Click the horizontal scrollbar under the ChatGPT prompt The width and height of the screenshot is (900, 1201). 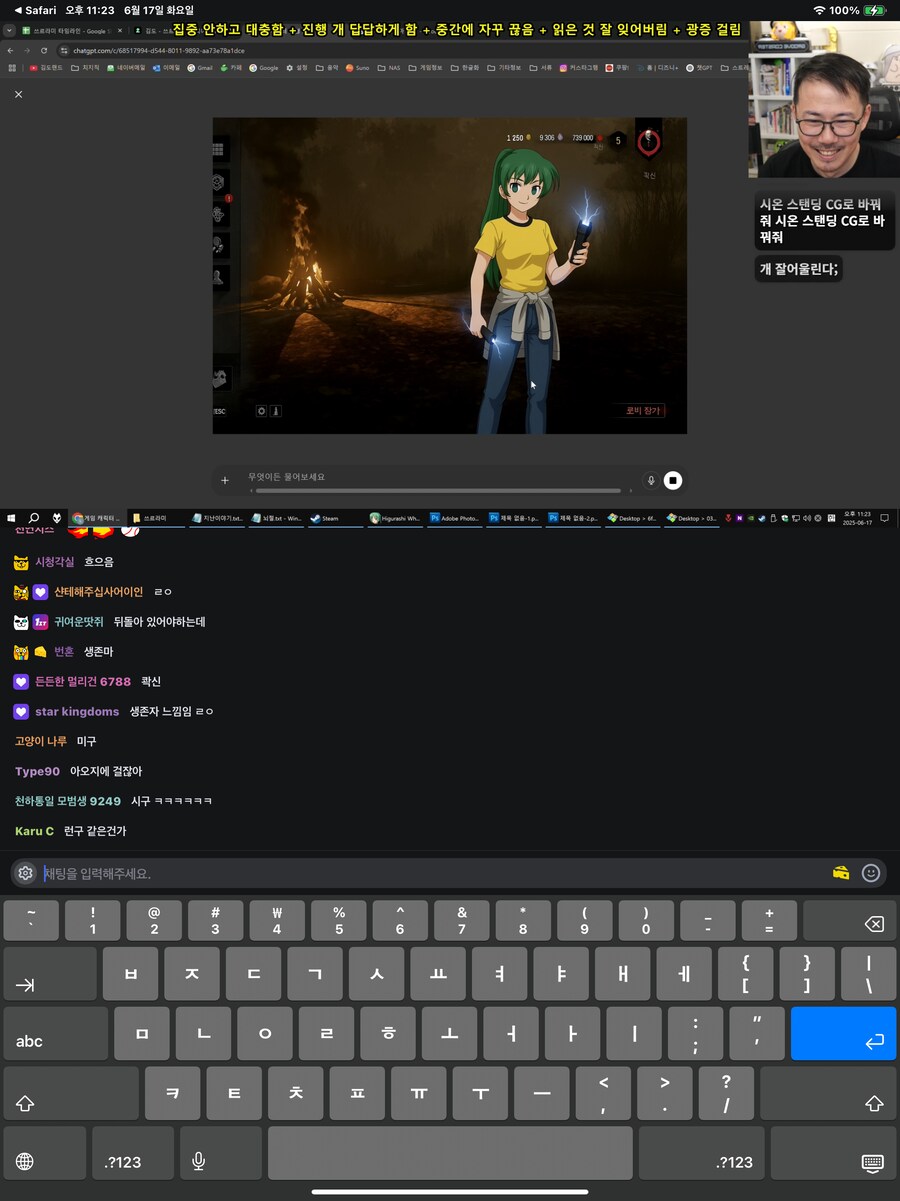tap(439, 491)
